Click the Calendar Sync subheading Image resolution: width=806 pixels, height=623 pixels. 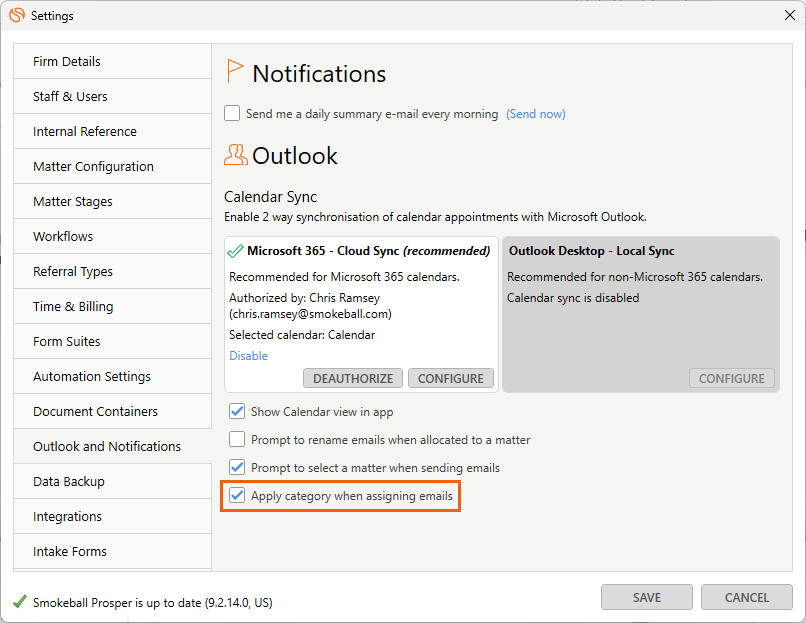tap(270, 197)
